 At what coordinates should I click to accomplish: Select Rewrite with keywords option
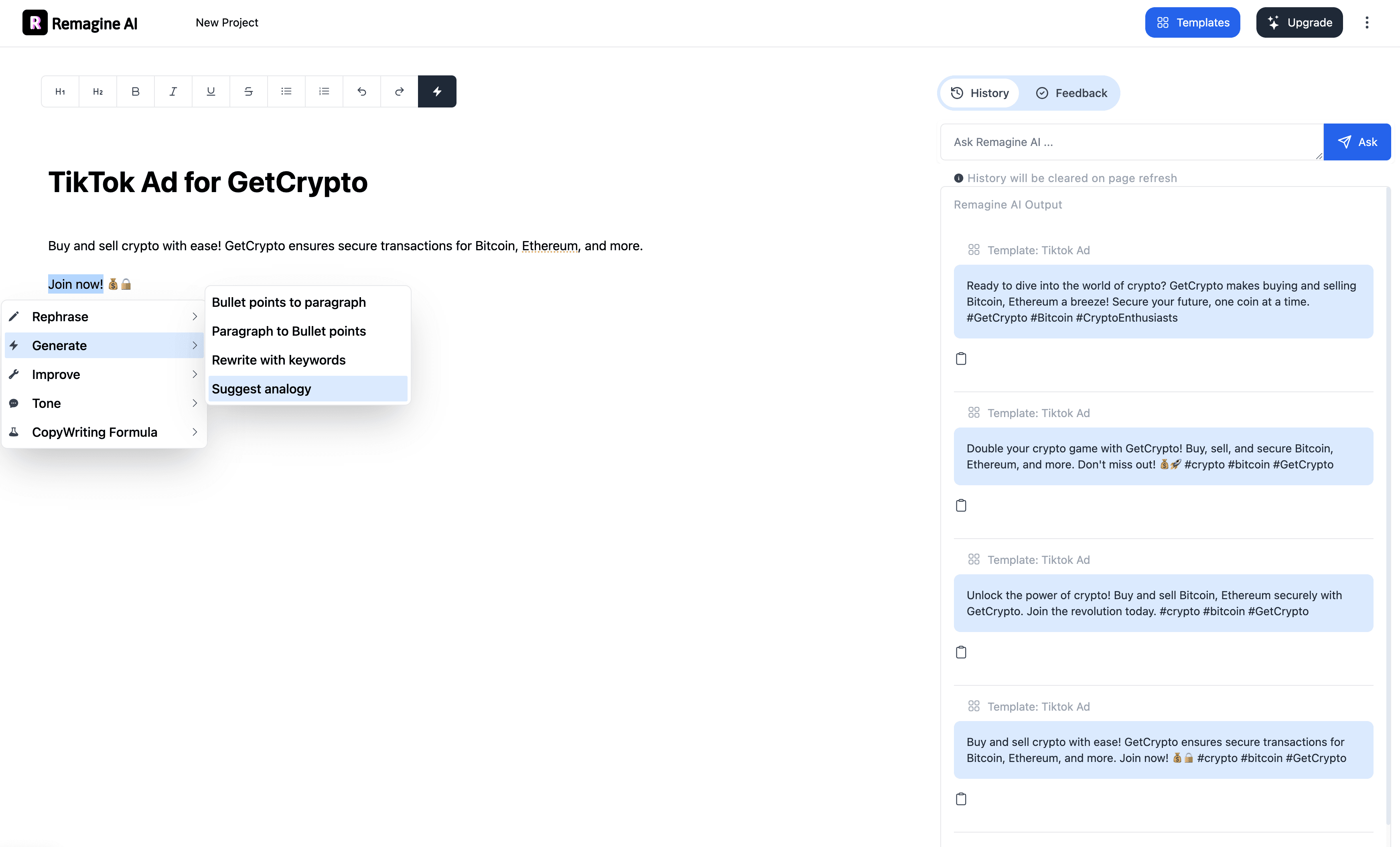(278, 359)
